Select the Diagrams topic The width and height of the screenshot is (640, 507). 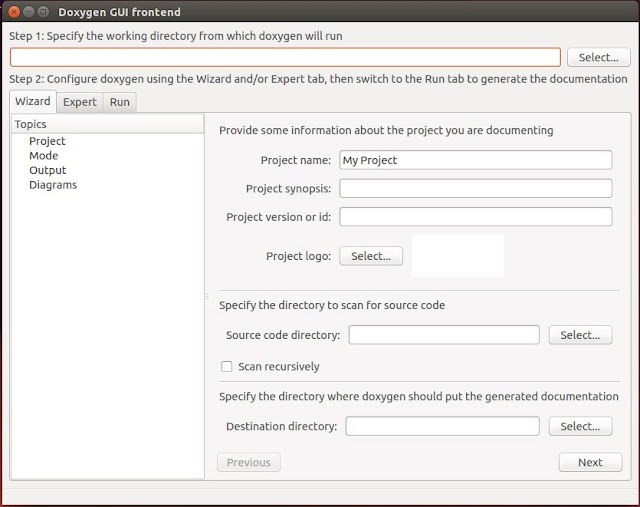(x=53, y=185)
